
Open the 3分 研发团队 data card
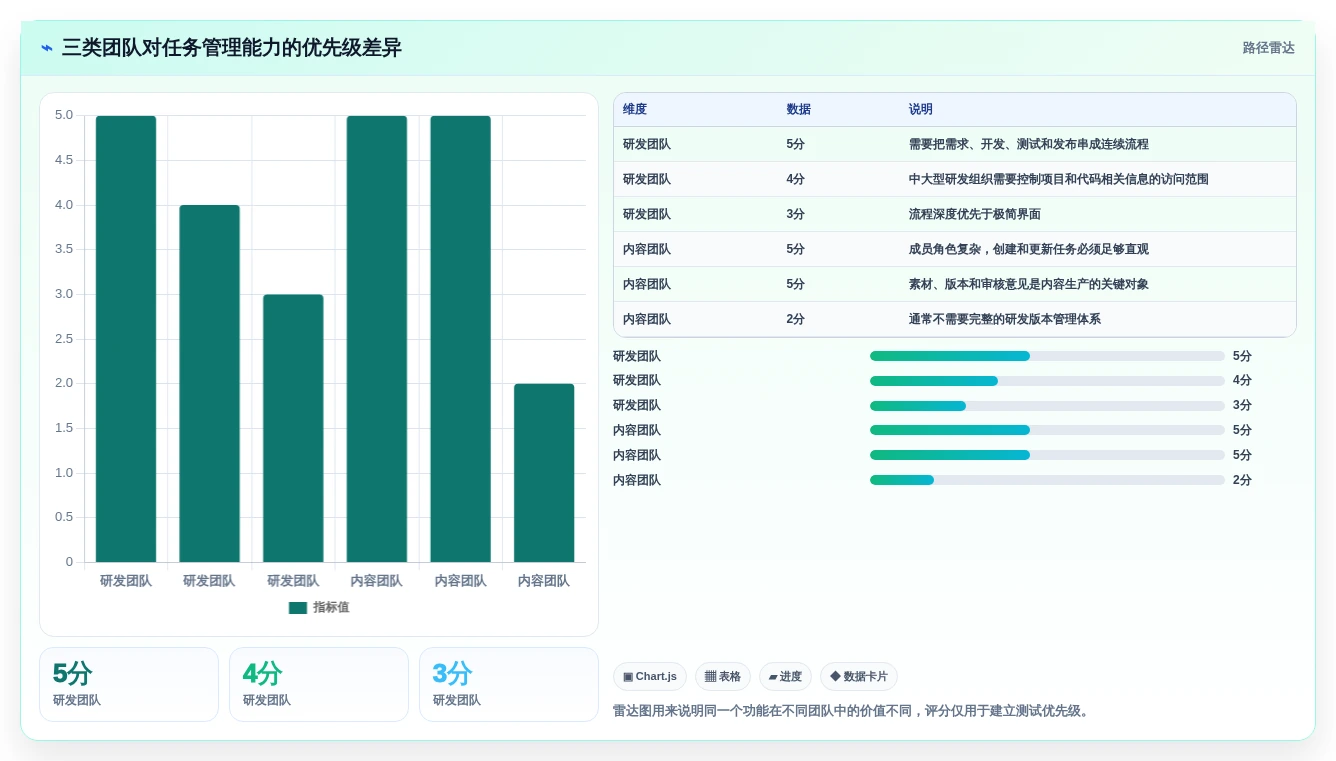[x=509, y=684]
